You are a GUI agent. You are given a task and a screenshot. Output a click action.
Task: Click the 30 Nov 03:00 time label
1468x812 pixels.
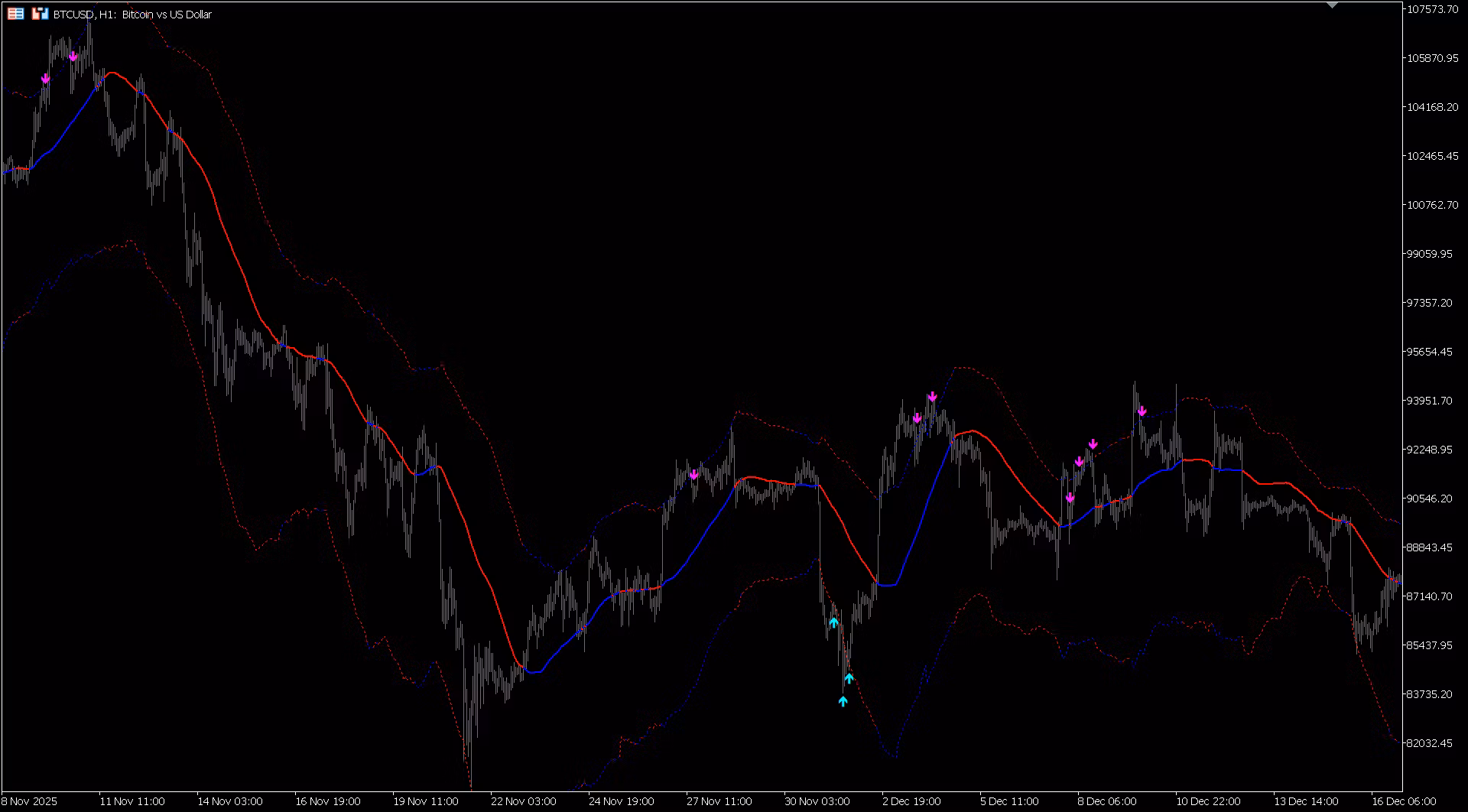coord(817,801)
